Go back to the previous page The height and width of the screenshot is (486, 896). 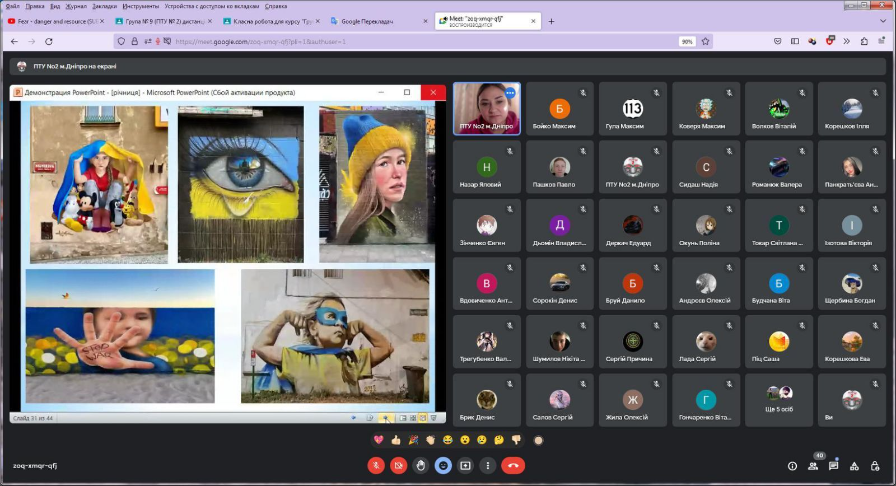[x=14, y=41]
